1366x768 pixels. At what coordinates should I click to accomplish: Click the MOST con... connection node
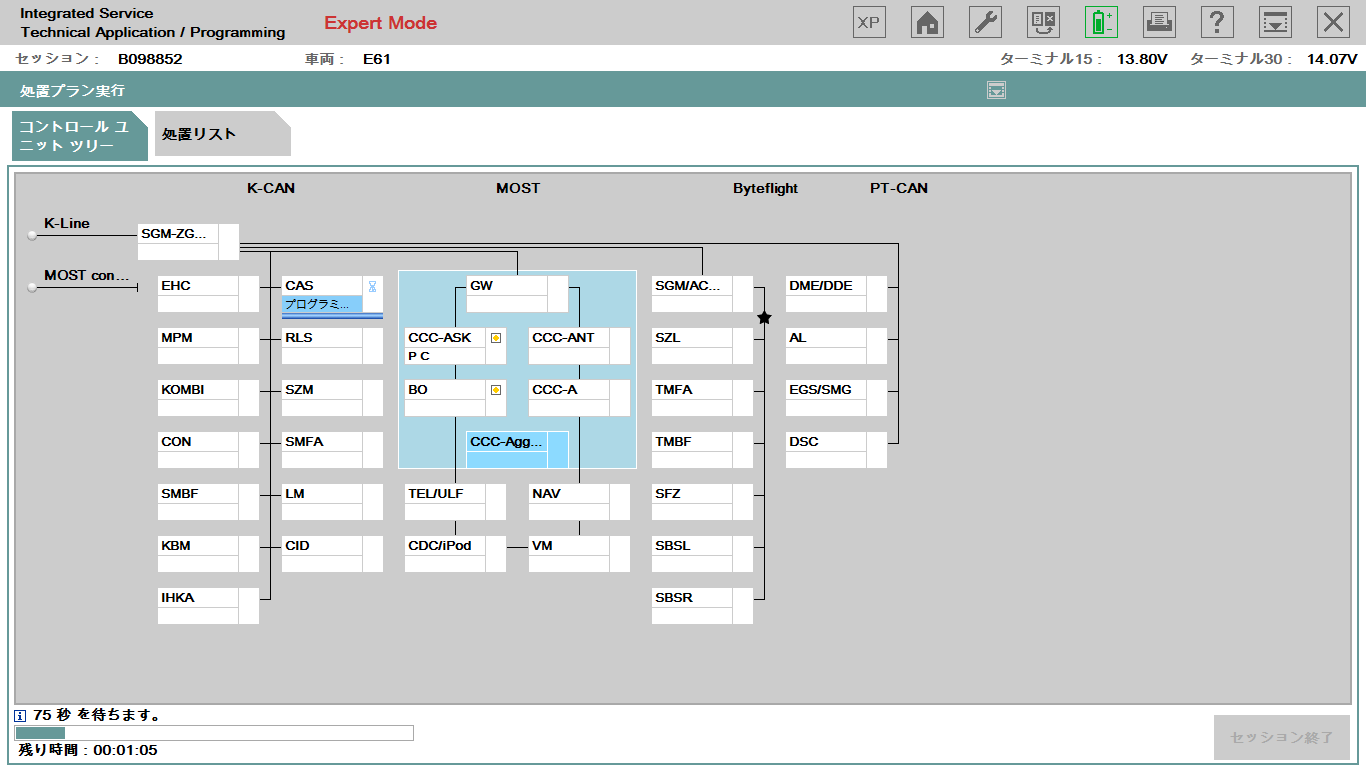click(32, 288)
